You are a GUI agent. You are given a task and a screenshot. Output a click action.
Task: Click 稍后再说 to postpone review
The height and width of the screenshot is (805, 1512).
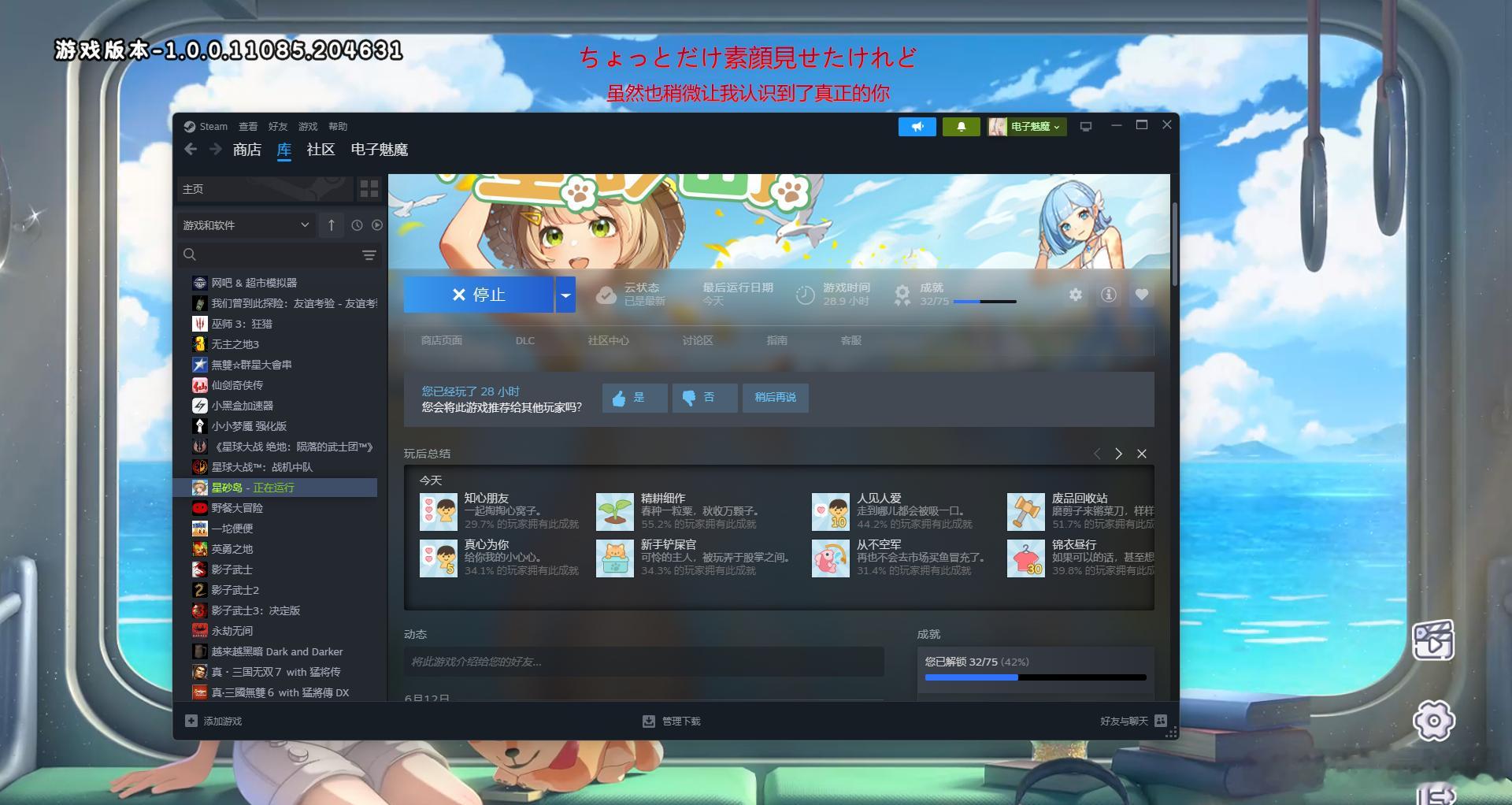click(x=776, y=398)
